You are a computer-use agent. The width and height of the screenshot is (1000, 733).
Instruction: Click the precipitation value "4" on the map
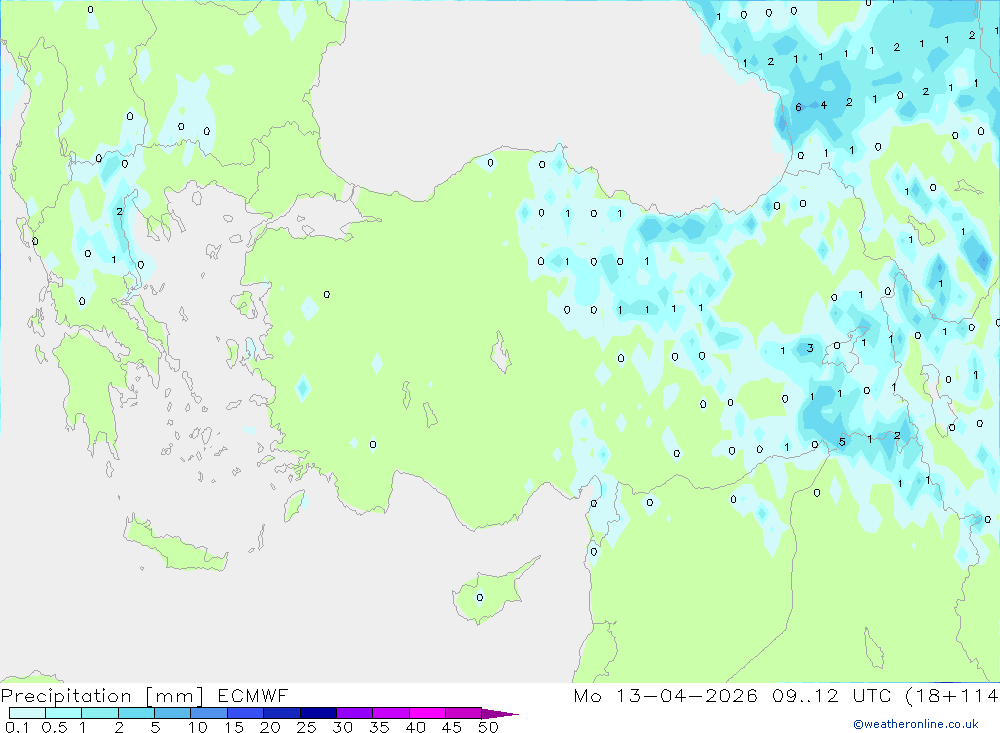click(x=823, y=105)
